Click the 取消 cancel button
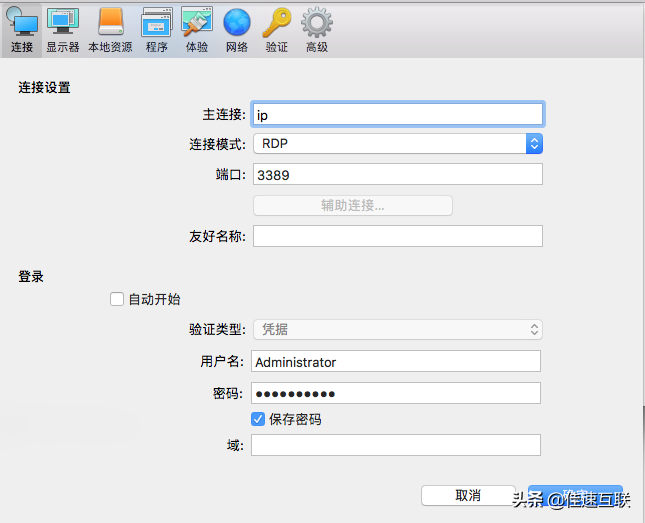Viewport: 645px width, 523px height. click(x=468, y=495)
